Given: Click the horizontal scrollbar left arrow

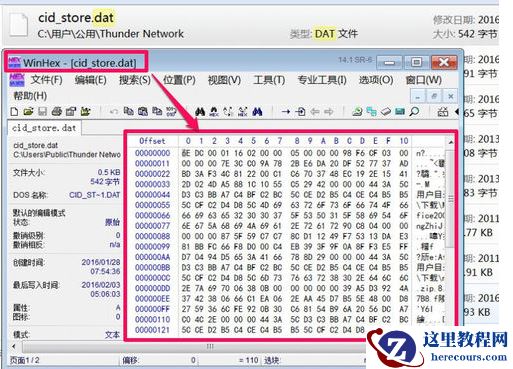Looking at the screenshot, I should 14,347.
